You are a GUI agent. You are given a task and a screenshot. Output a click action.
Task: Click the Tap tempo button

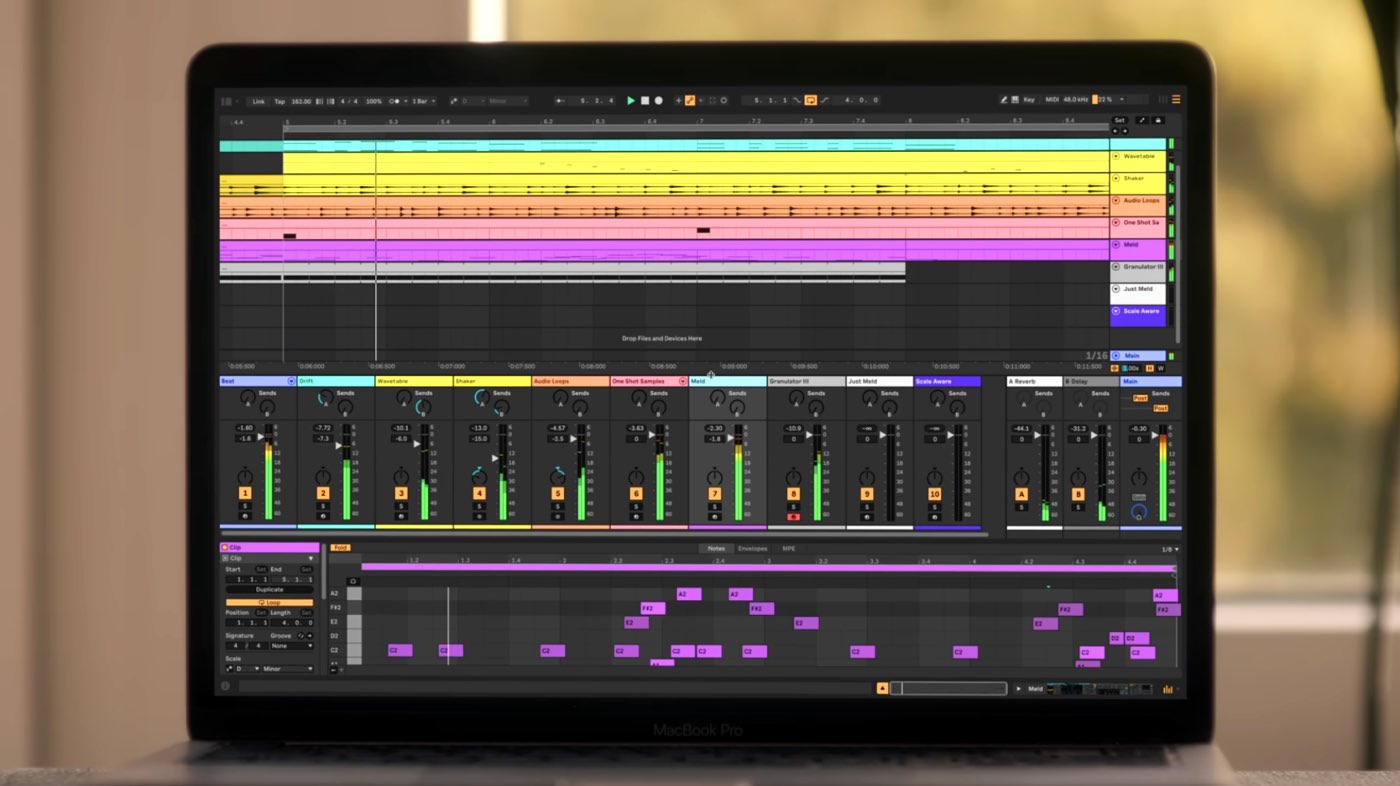click(280, 101)
